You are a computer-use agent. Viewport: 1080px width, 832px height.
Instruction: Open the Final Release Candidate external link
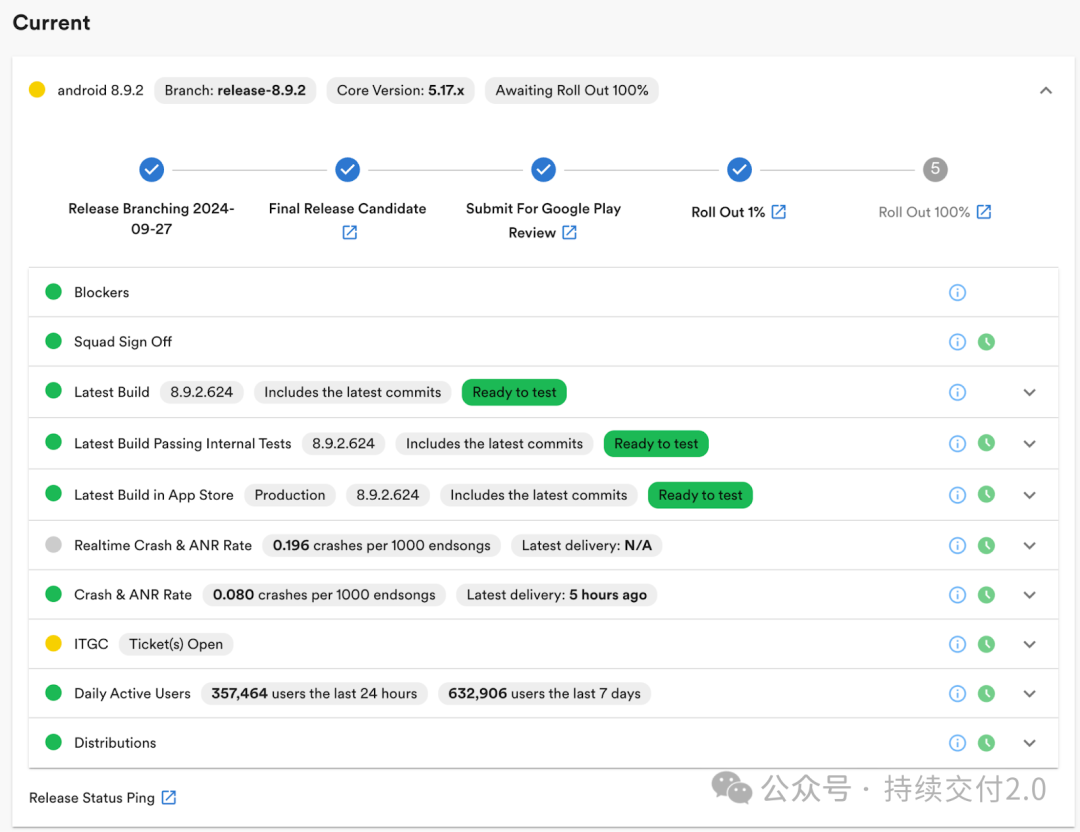click(350, 233)
